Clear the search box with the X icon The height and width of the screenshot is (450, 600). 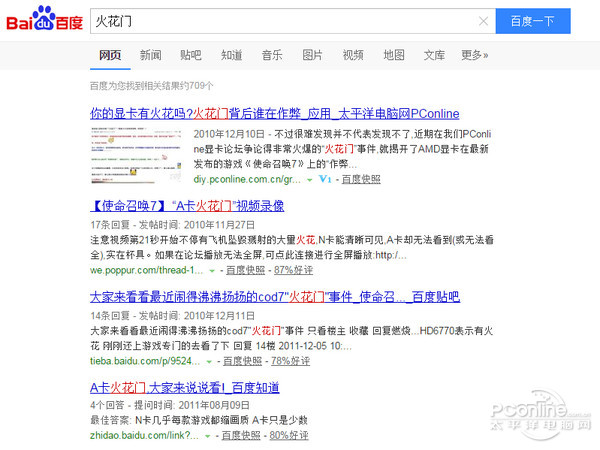pos(483,21)
